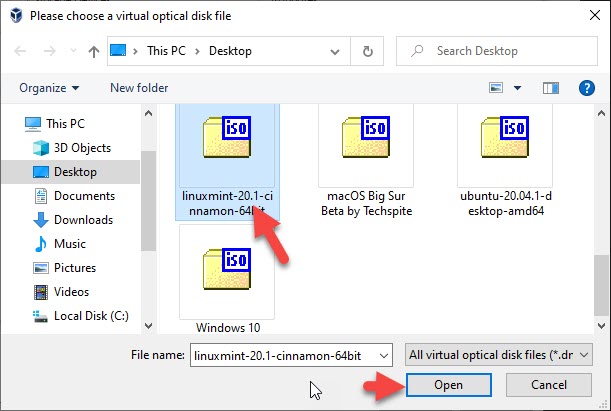Screen dimensions: 611x411
Task: Open Downloads in the navigation pane
Action: [83, 220]
